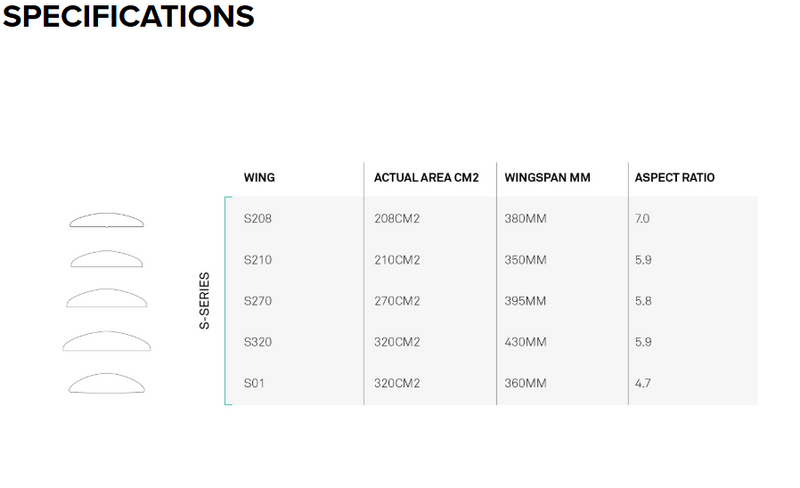
Task: Click the S210 wing outline icon
Action: (x=106, y=259)
